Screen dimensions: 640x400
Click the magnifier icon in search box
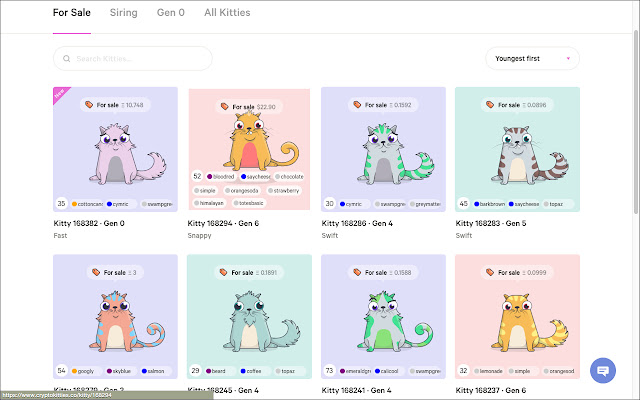click(x=66, y=59)
